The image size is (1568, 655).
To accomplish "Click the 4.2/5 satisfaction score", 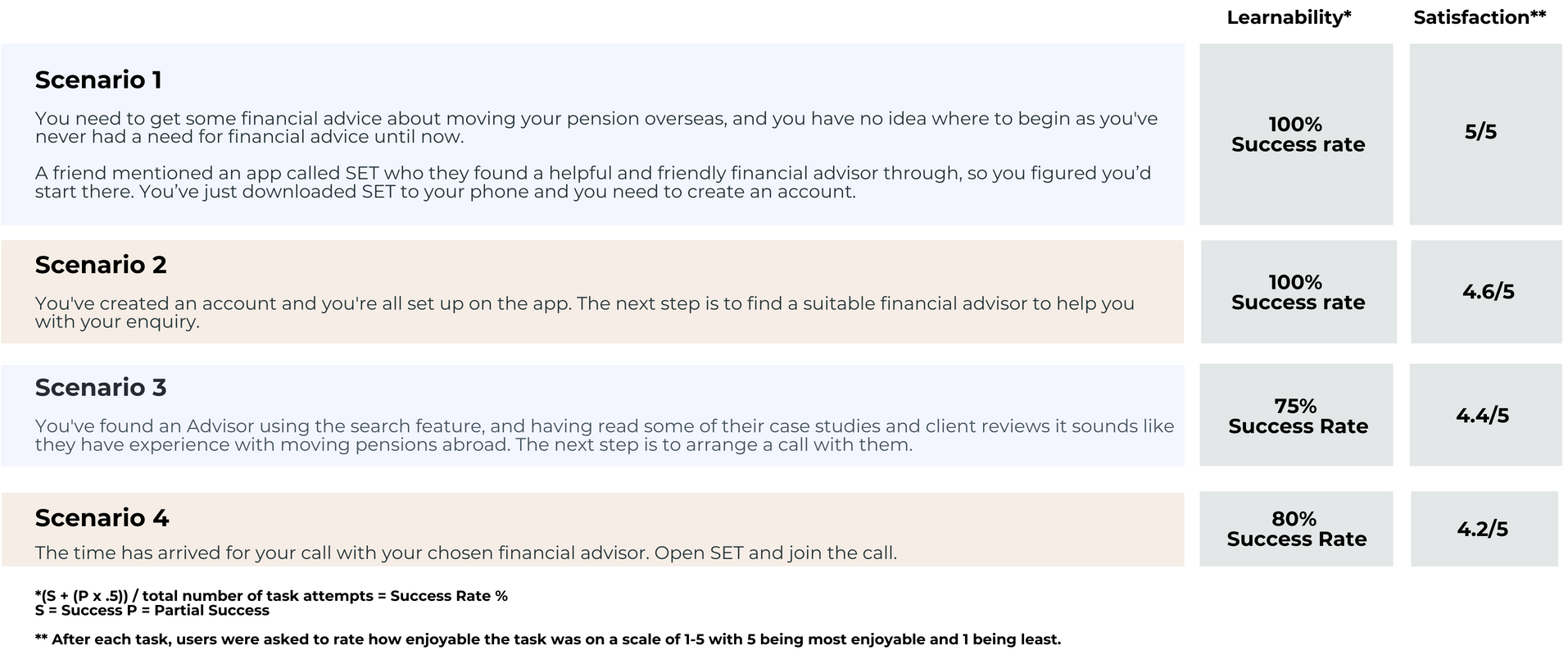I will tap(1482, 529).
